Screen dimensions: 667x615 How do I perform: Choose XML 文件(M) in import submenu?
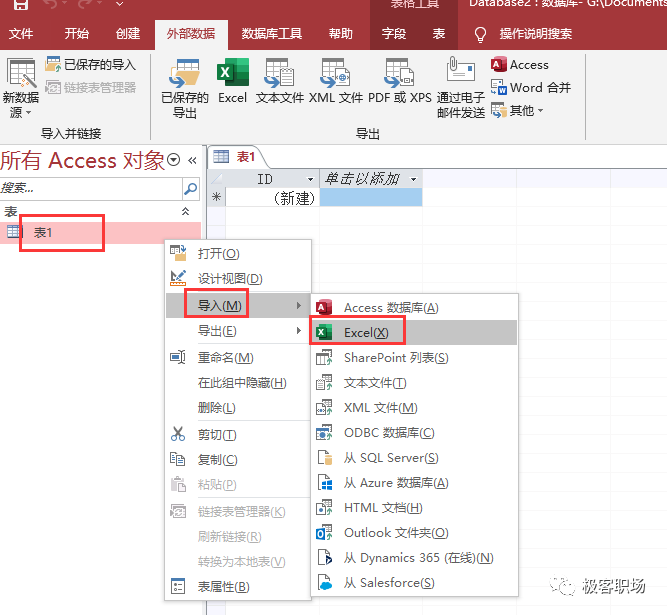414,408
